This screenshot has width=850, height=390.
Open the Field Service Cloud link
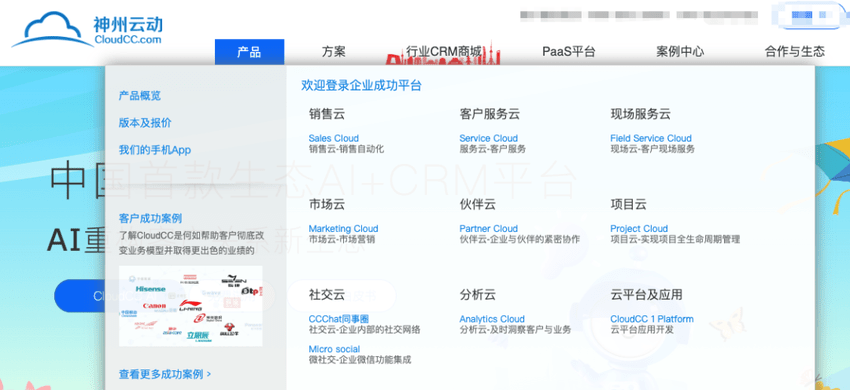pos(651,138)
